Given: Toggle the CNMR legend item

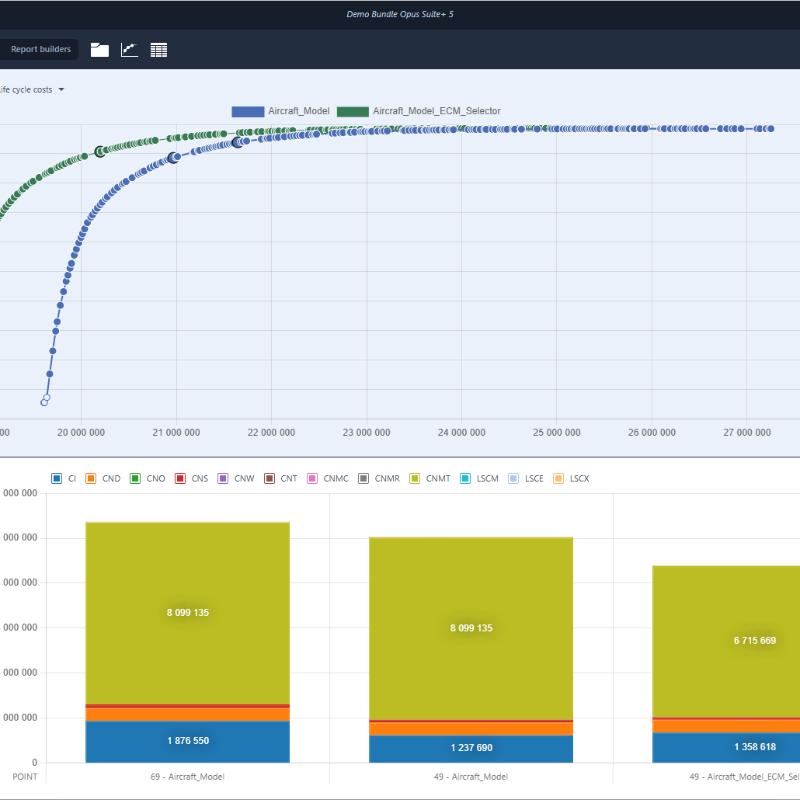Looking at the screenshot, I should [x=379, y=479].
